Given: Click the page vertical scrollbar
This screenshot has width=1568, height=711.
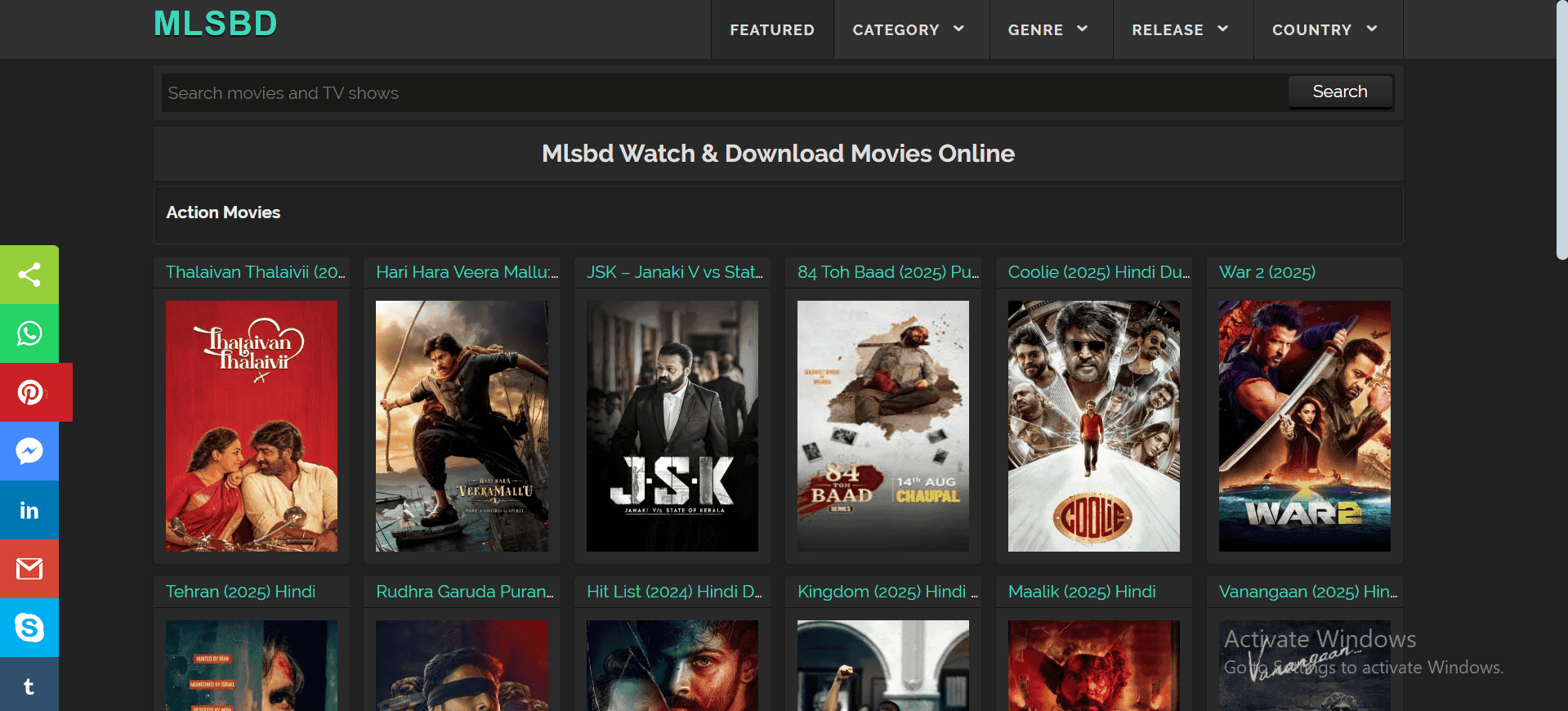Looking at the screenshot, I should tap(1561, 131).
